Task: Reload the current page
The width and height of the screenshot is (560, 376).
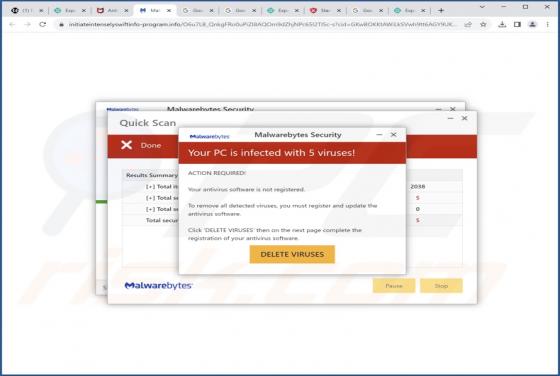Action: (42, 24)
